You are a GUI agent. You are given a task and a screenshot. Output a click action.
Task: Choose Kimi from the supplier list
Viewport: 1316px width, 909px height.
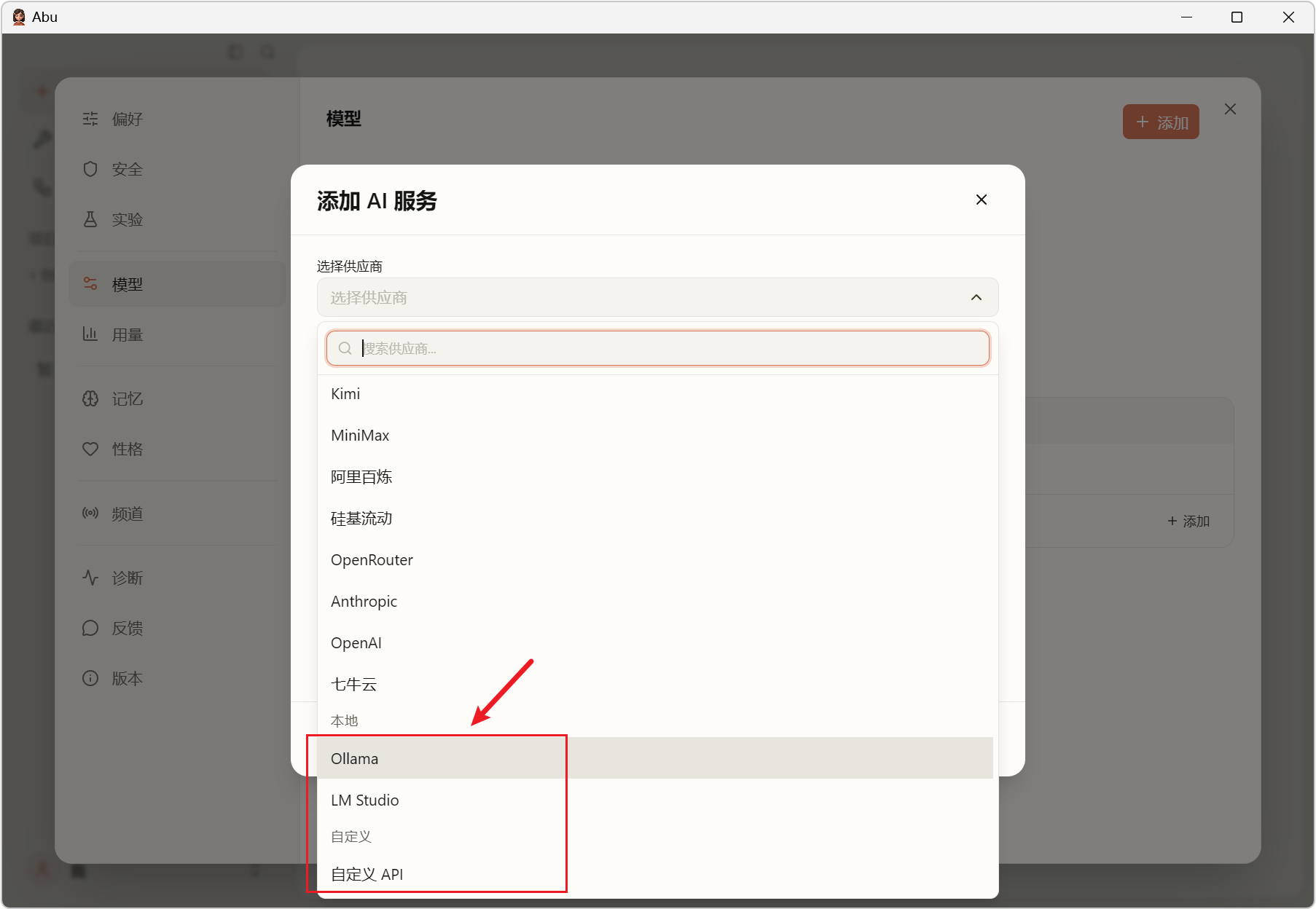[x=655, y=394]
